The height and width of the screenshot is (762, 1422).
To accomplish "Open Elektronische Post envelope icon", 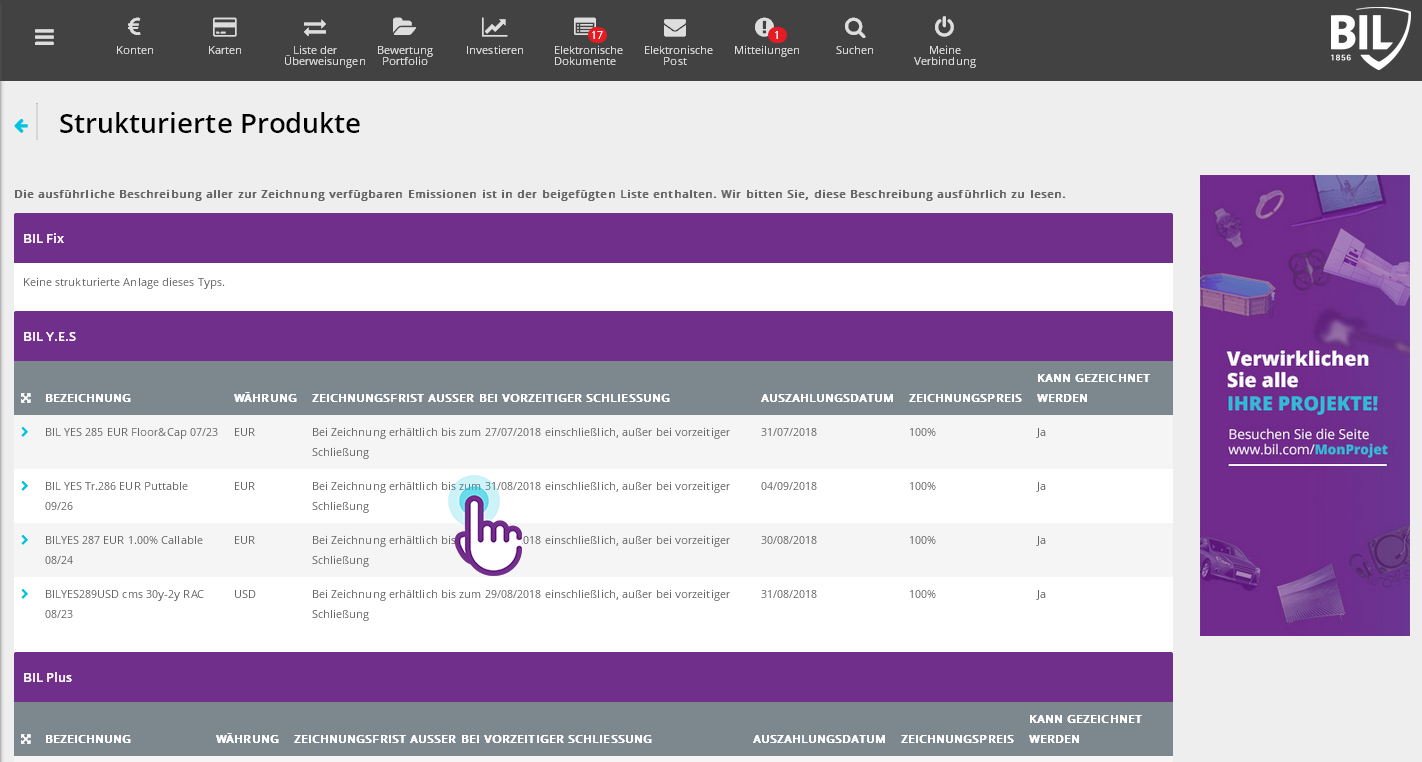I will 675,28.
